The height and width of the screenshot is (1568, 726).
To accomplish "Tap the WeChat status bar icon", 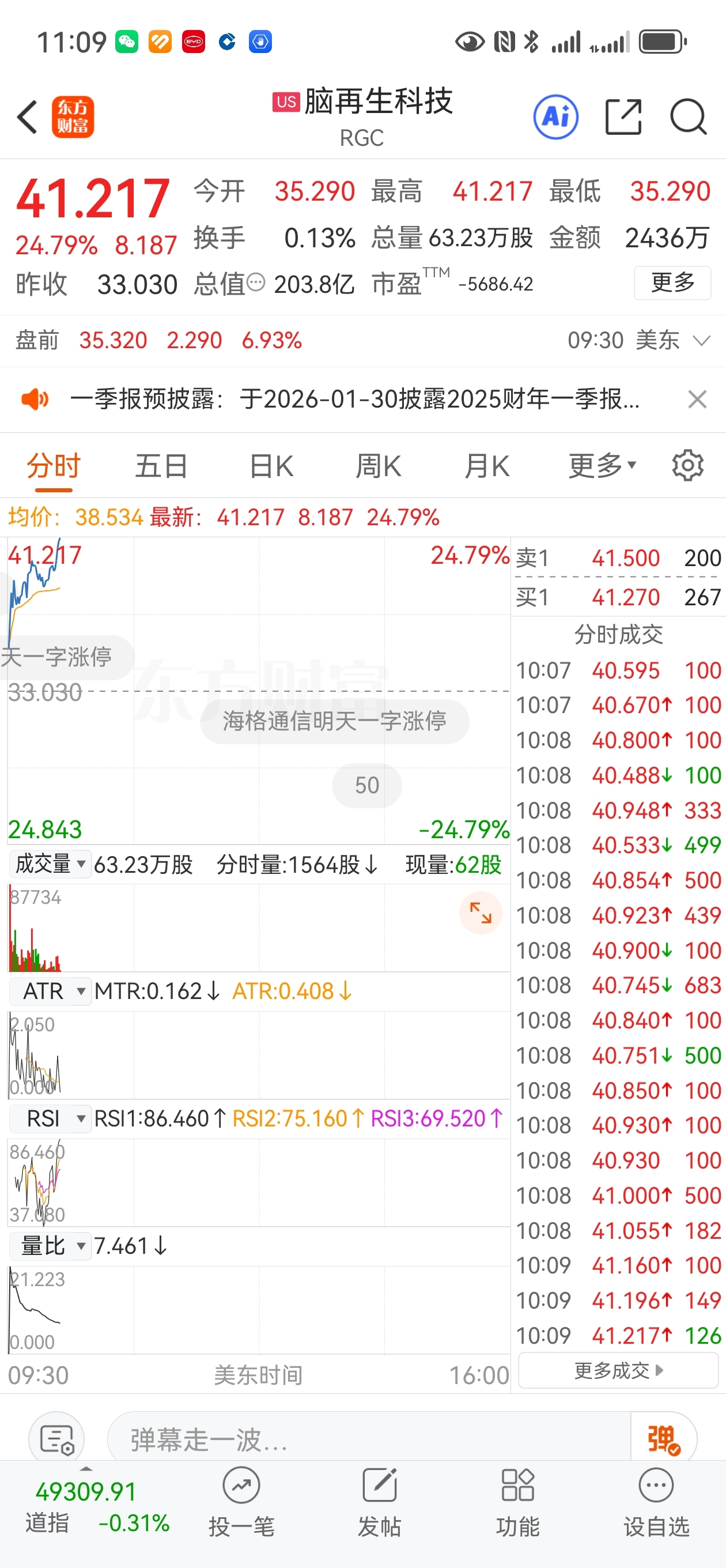I will tap(127, 42).
